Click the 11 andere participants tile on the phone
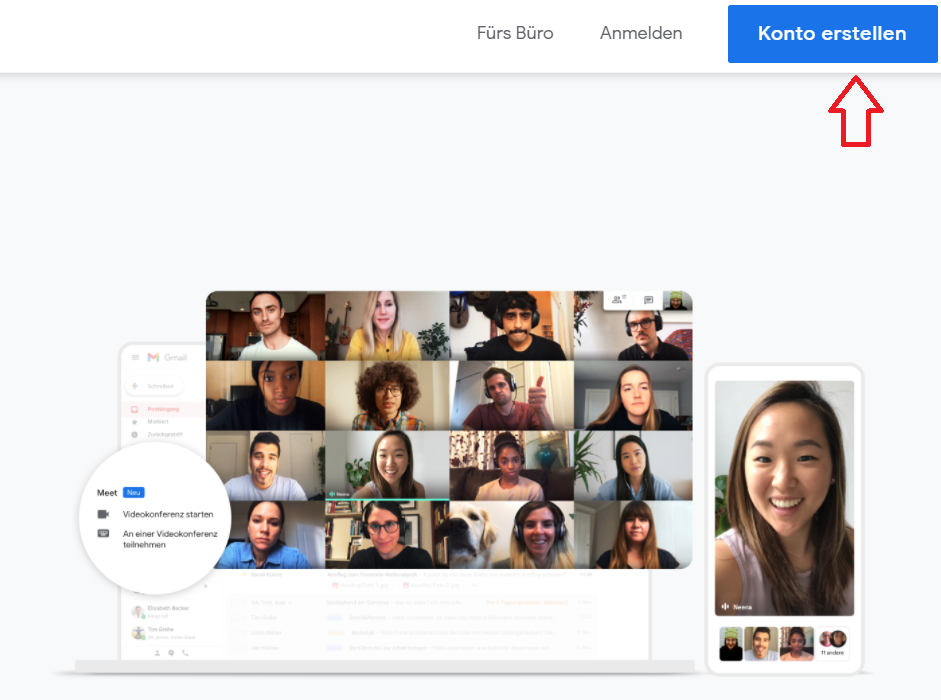This screenshot has width=941, height=700. coord(832,644)
